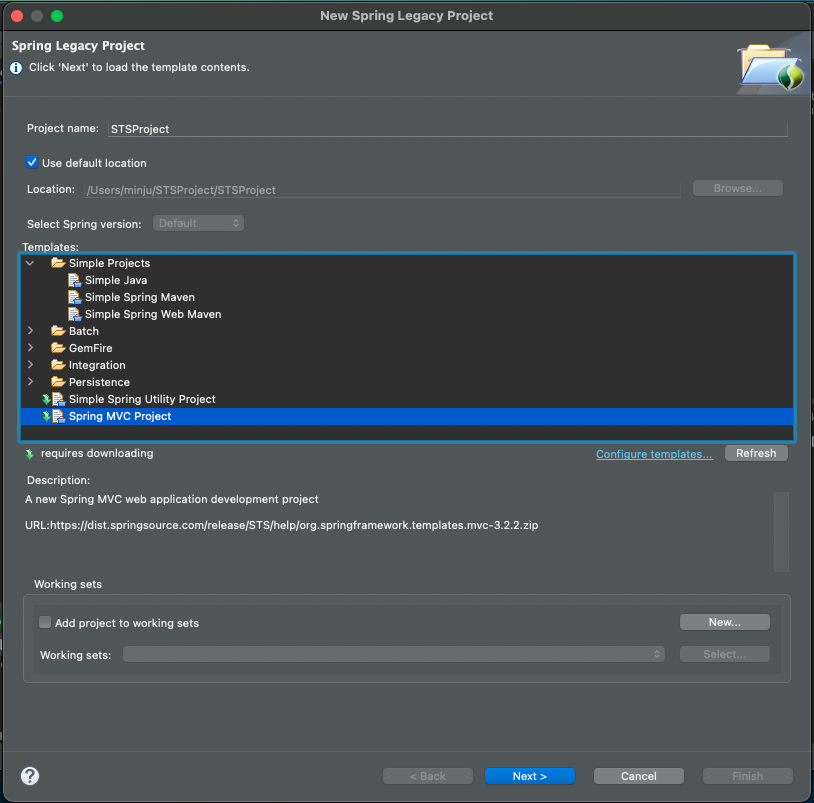Select Simple Spring Web Maven template
The width and height of the screenshot is (814, 803).
tap(153, 315)
